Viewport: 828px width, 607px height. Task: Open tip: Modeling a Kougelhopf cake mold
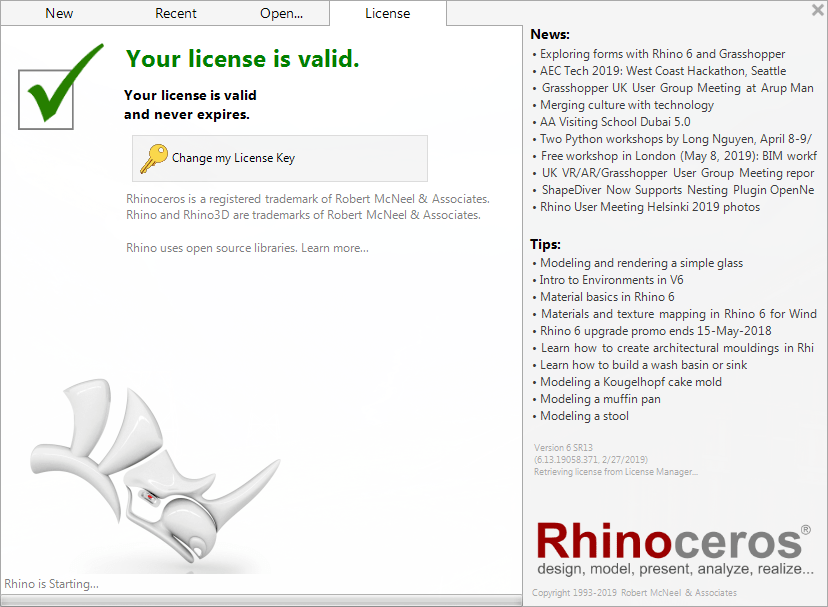631,382
